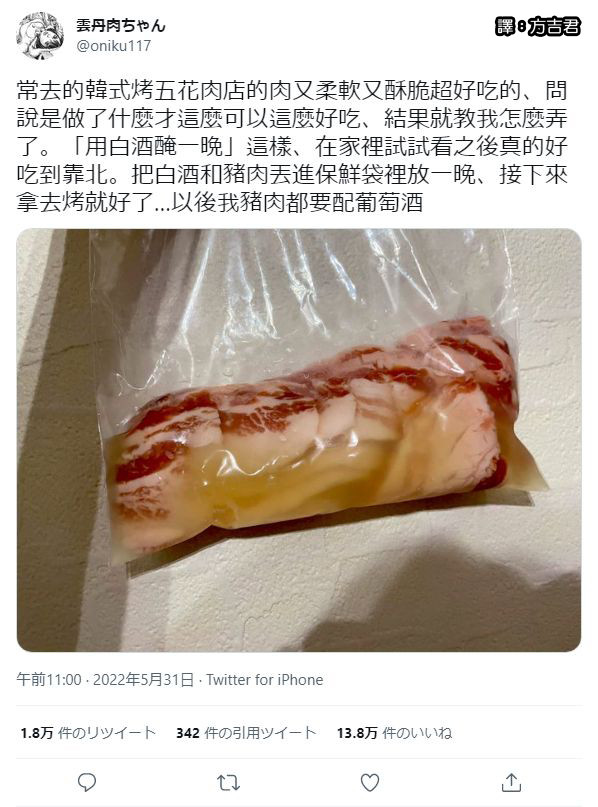Click the 譯 方吉君 translator watermark
Image resolution: width=598 pixels, height=807 pixels.
[538, 26]
